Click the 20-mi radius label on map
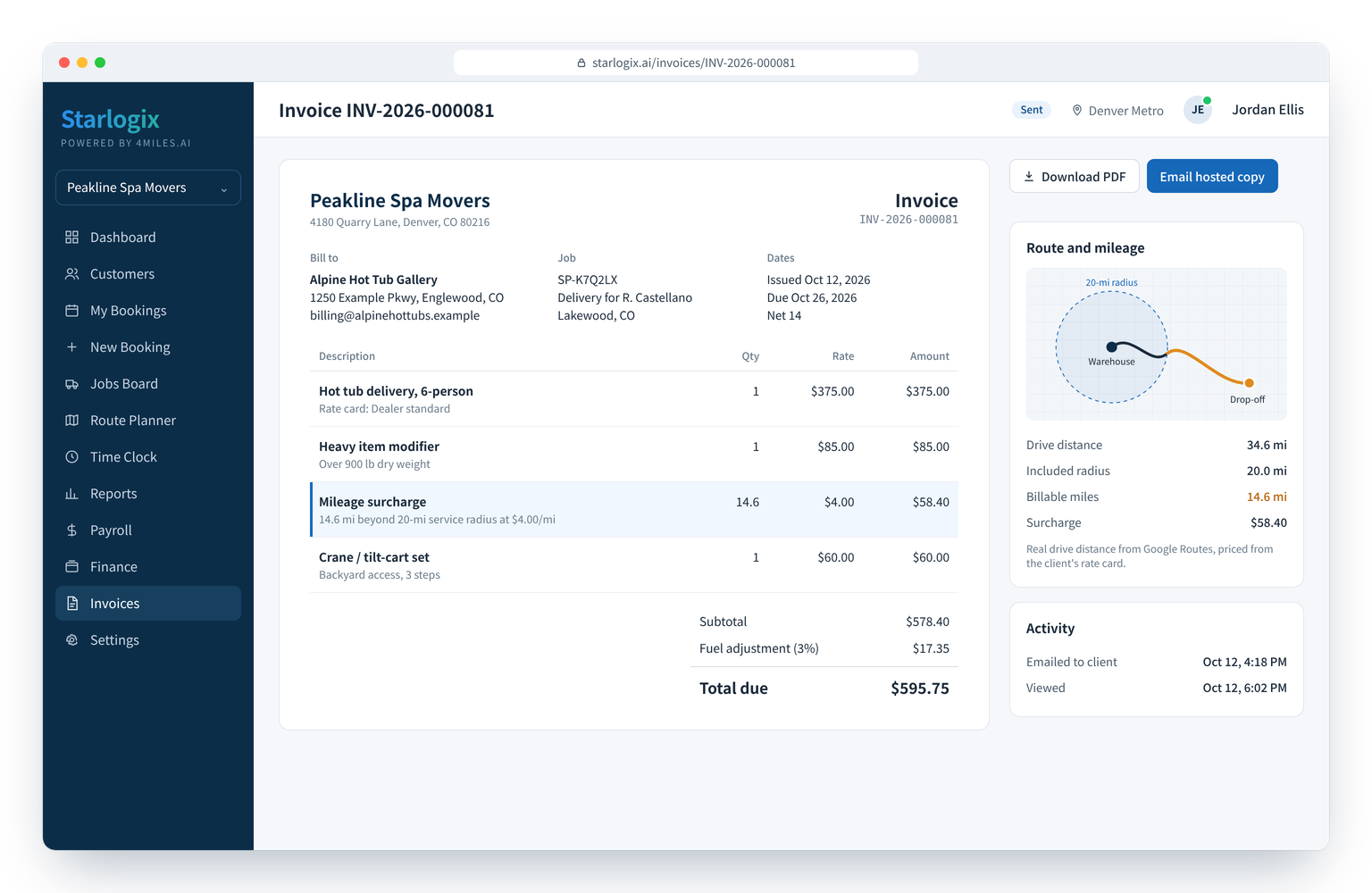This screenshot has width=1372, height=893. 1111,283
